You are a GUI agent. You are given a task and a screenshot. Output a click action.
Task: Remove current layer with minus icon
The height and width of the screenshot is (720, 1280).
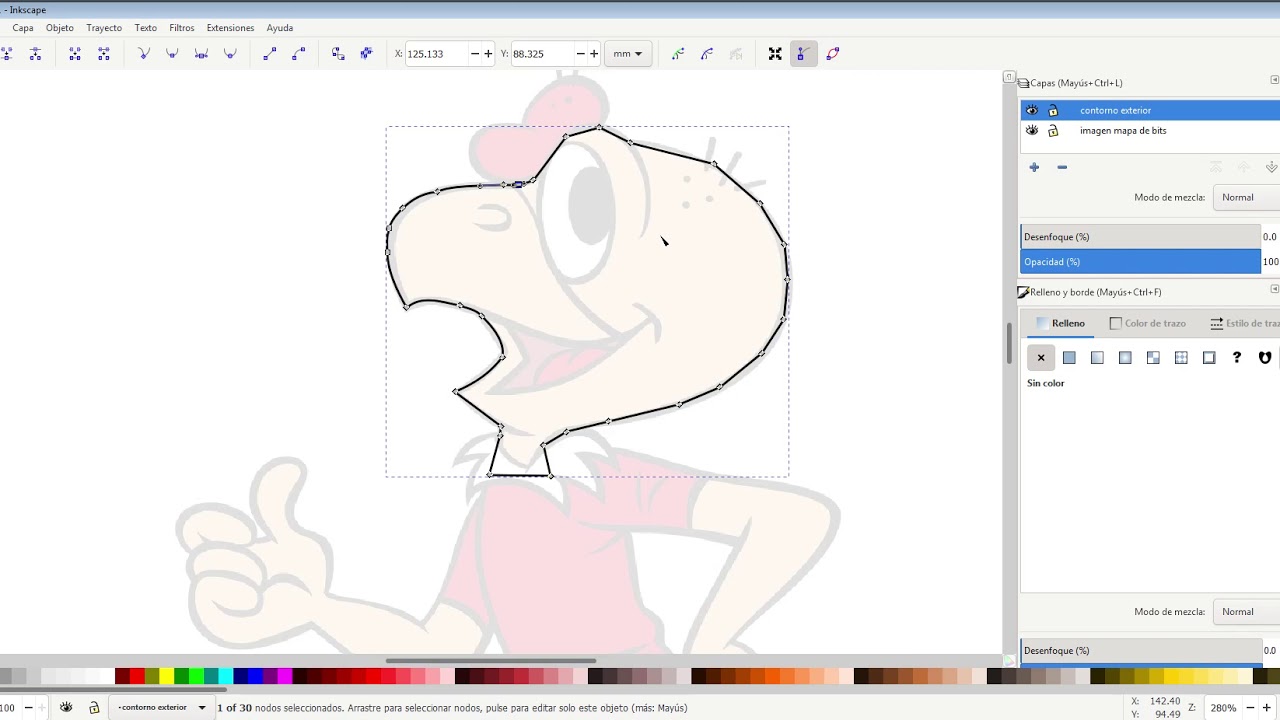click(1062, 167)
